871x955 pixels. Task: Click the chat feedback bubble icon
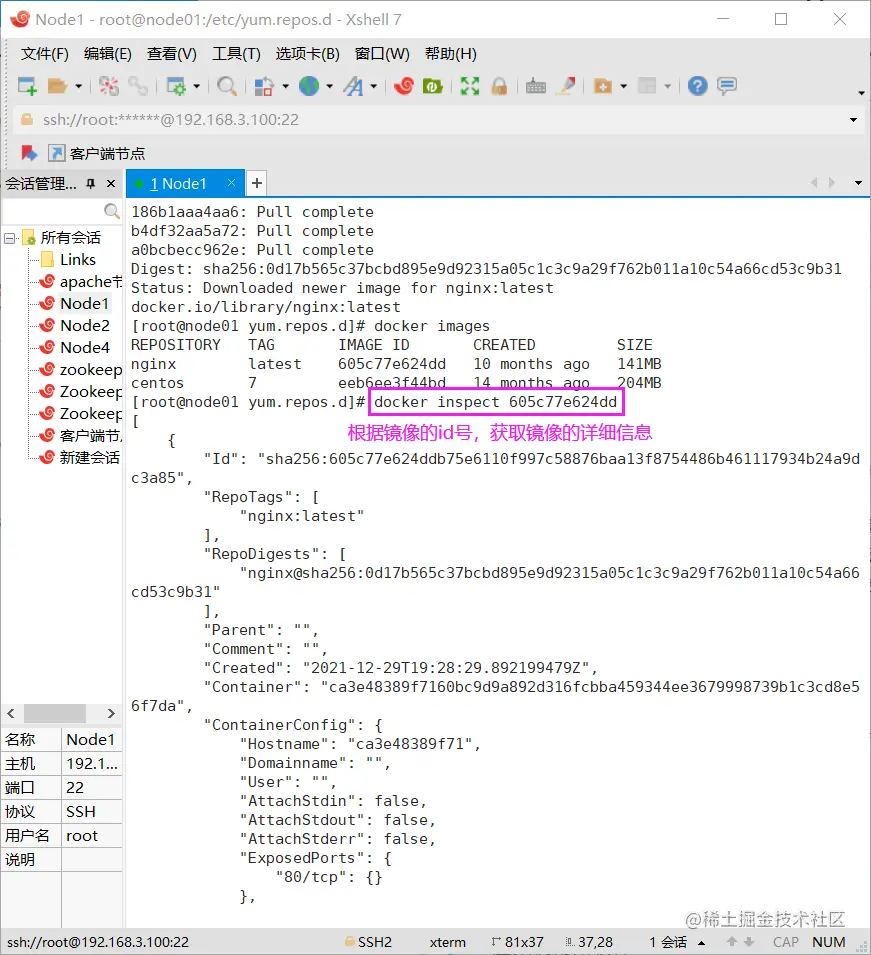coord(727,86)
